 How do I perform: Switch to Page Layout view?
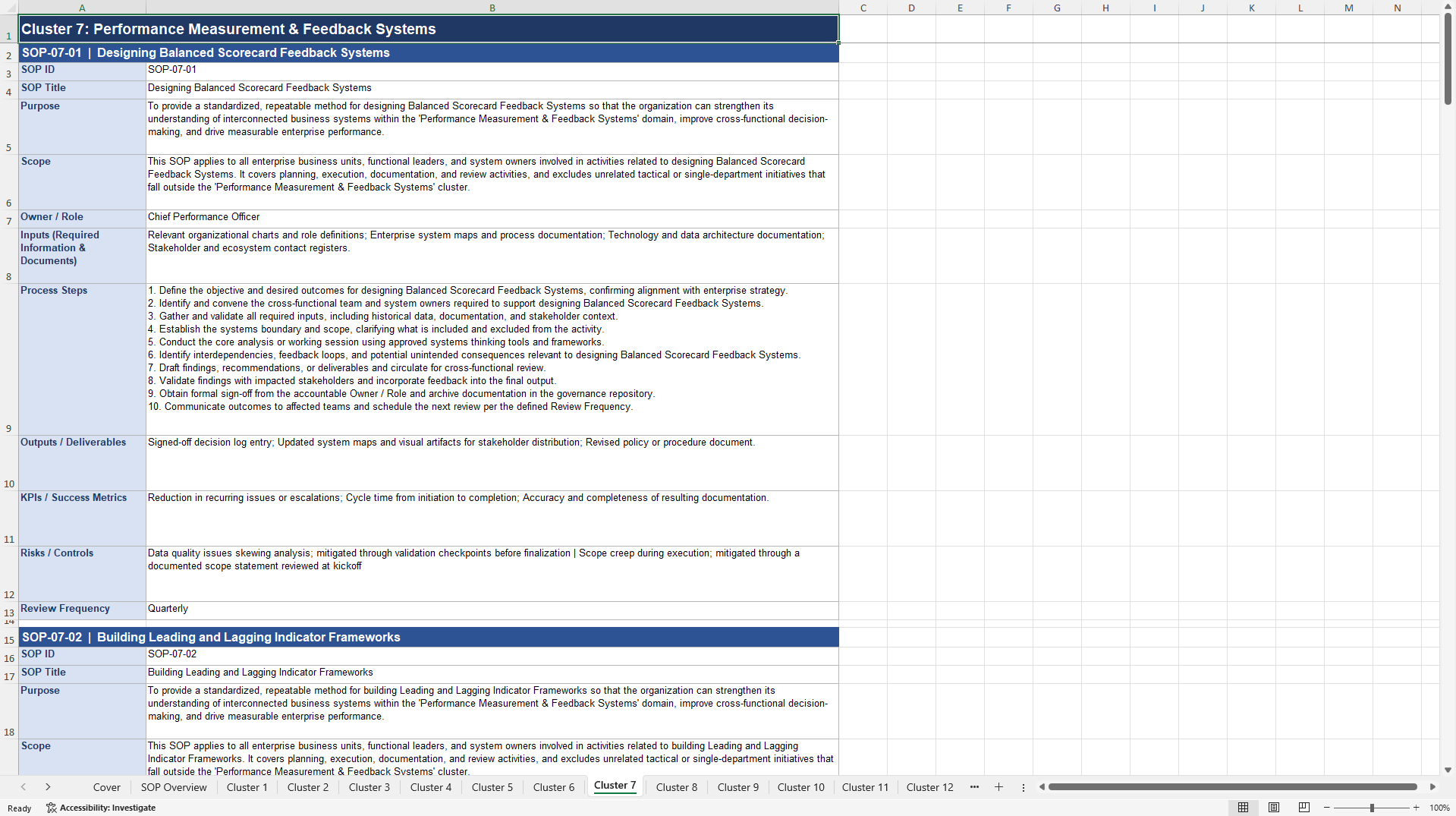click(1274, 808)
